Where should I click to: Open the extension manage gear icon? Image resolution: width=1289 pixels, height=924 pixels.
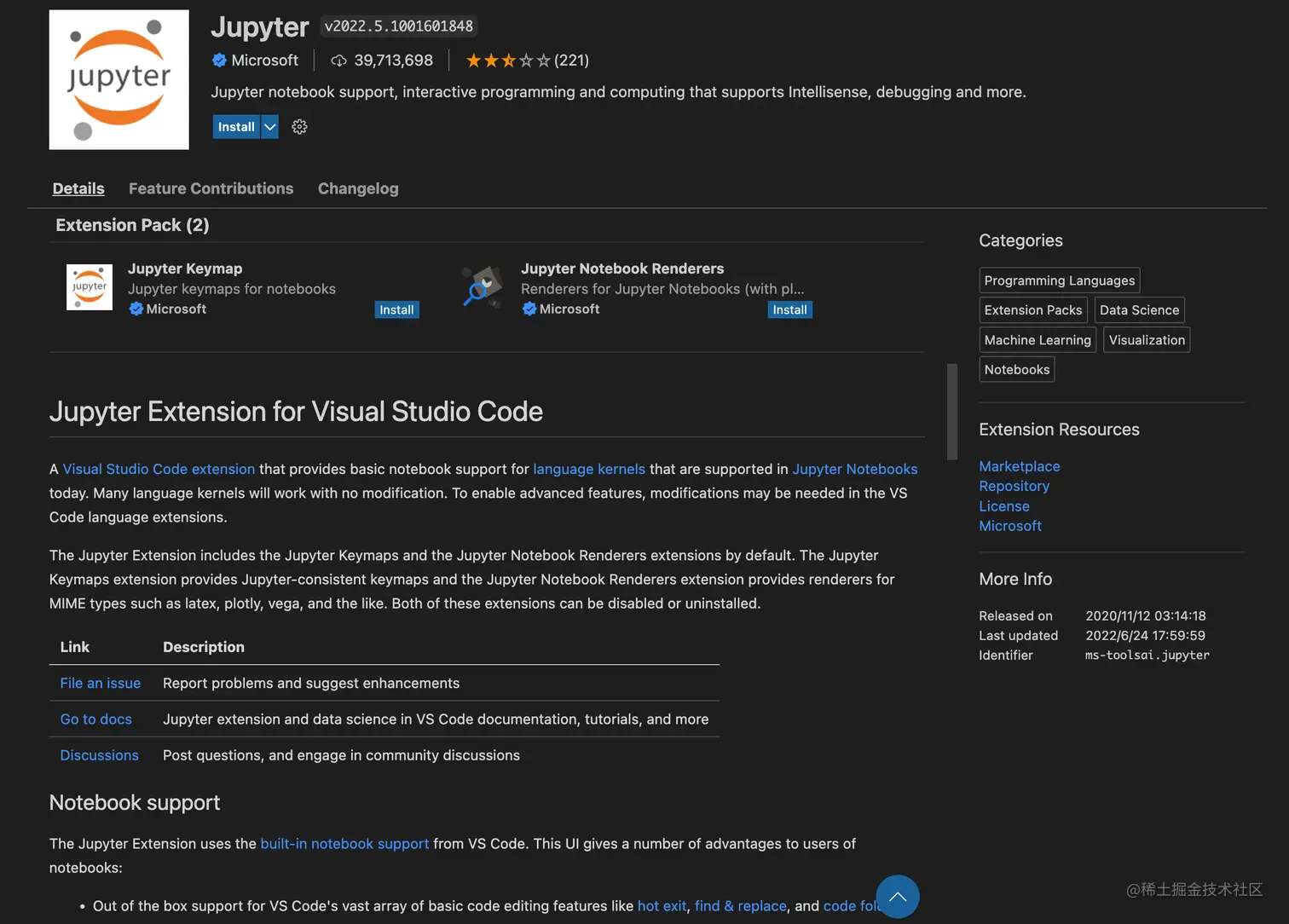(x=299, y=127)
